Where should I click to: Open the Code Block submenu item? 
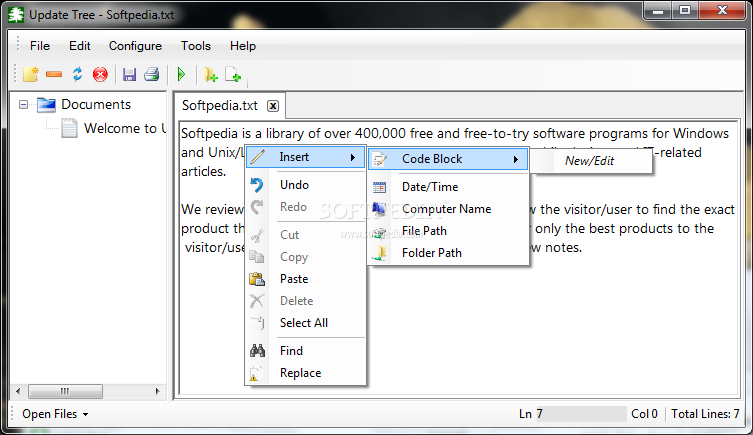(x=448, y=159)
